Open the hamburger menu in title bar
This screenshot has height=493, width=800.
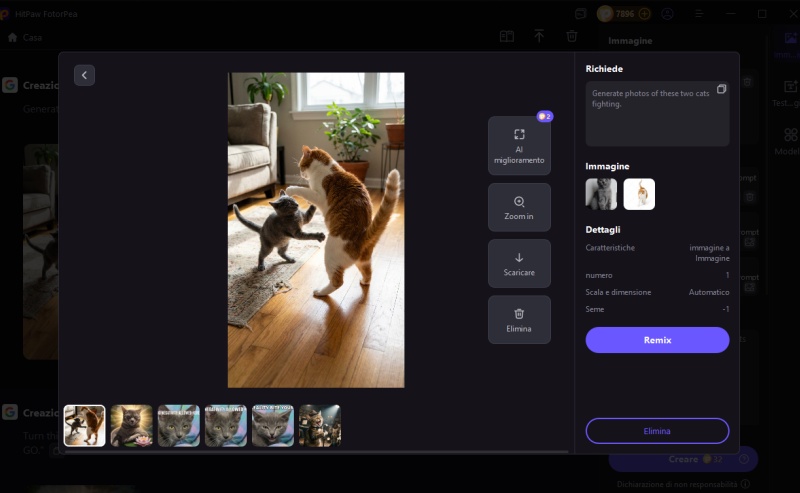(699, 14)
